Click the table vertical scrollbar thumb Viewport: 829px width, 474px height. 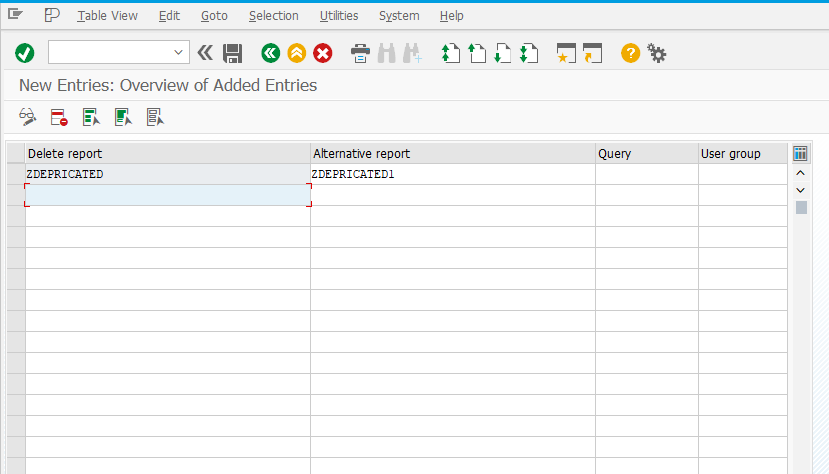click(801, 208)
